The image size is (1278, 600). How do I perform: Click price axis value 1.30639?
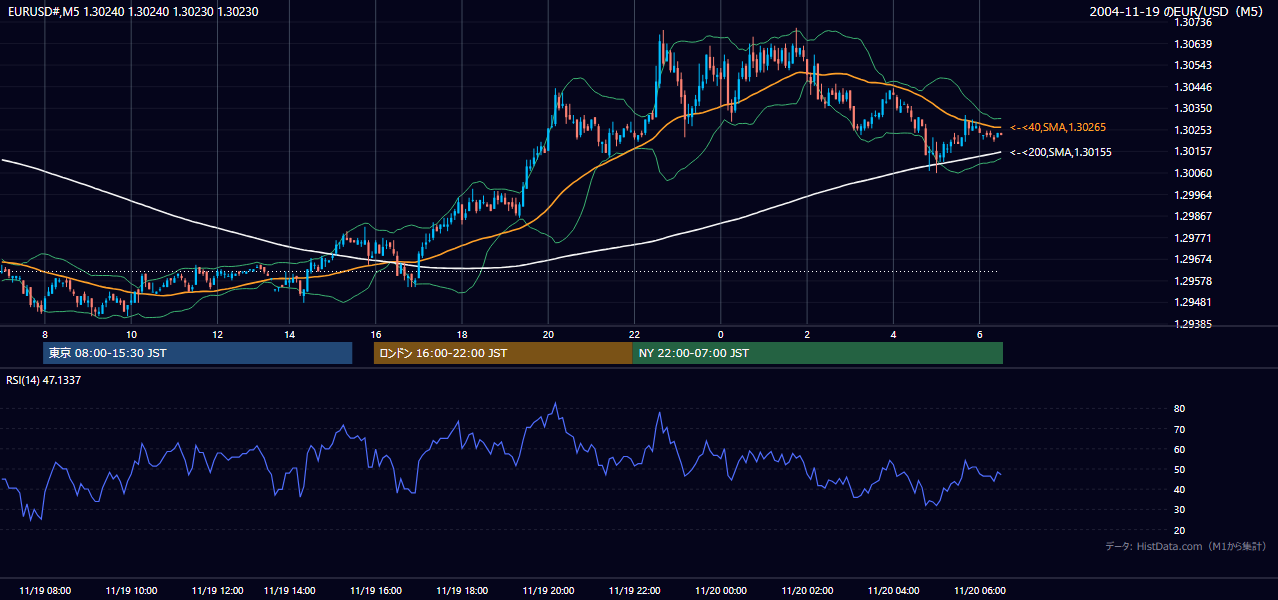coord(1193,44)
